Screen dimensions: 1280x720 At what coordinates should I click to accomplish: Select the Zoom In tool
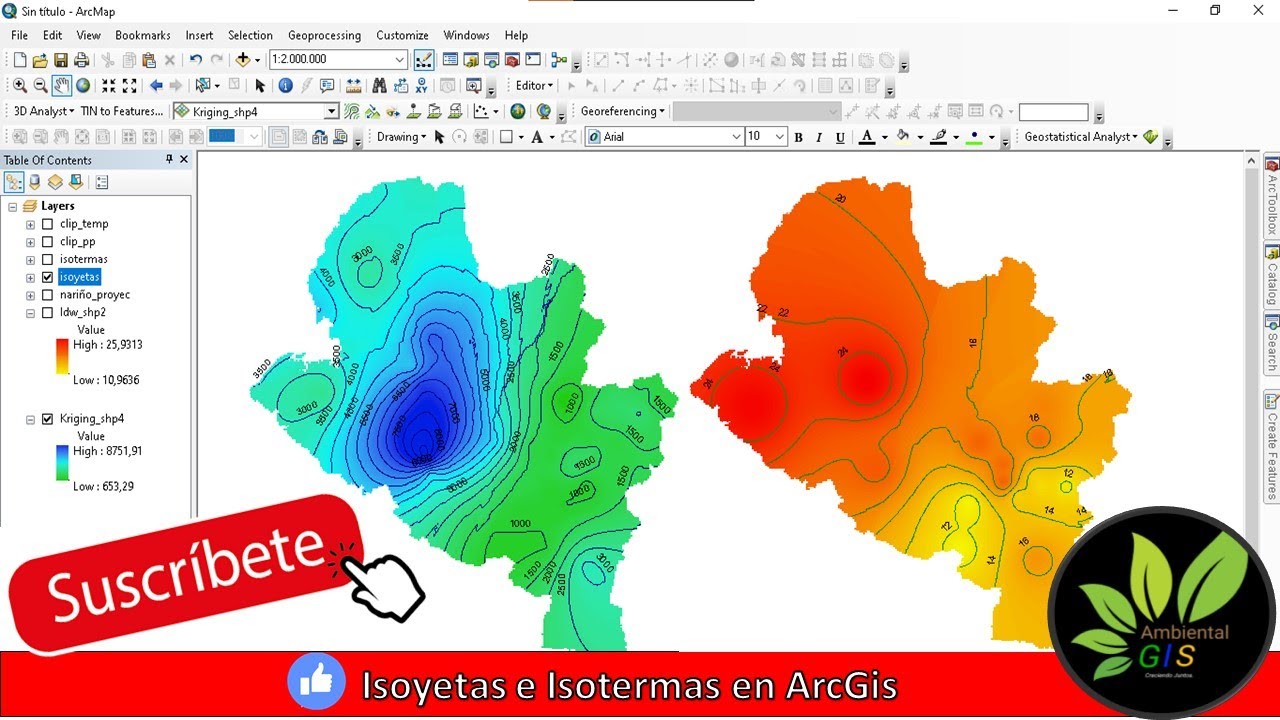20,86
